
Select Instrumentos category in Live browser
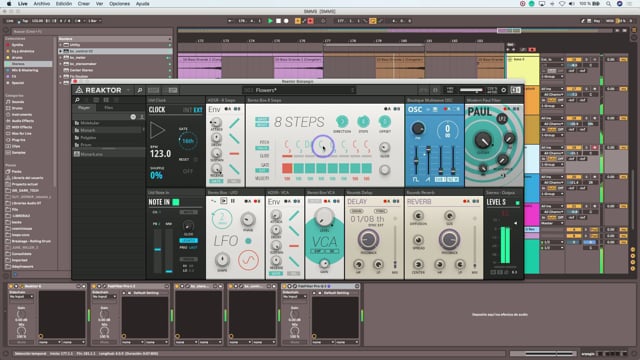(21, 115)
